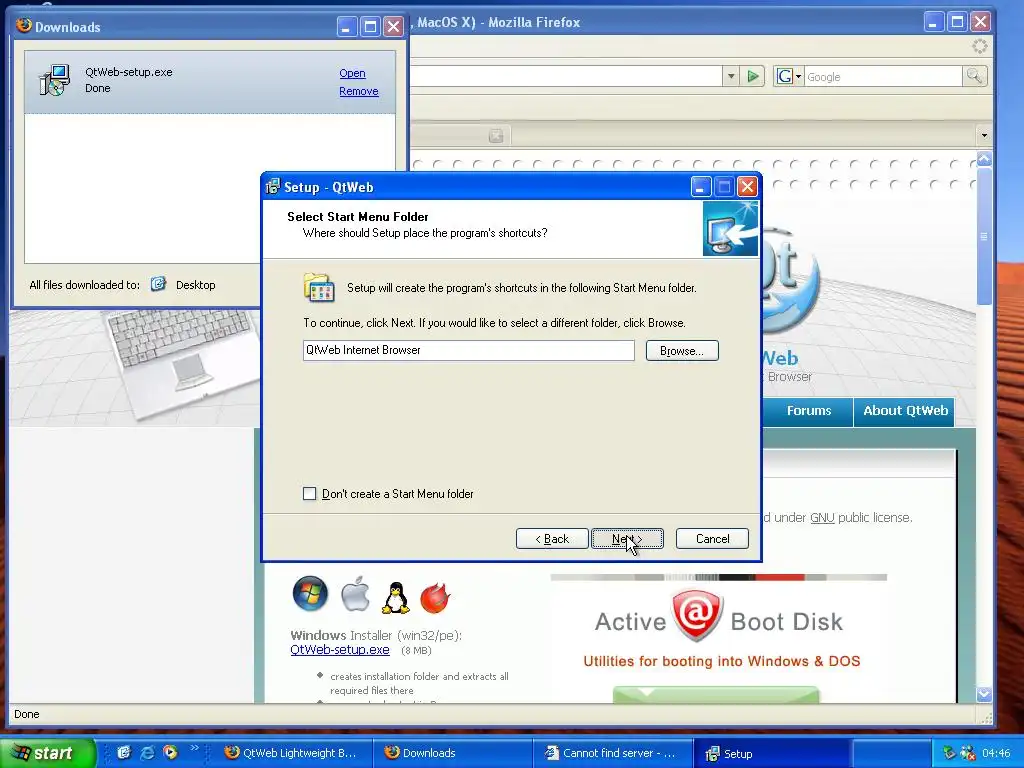This screenshot has width=1024, height=768.
Task: Cancel the QtWeb Setup wizard
Action: (x=712, y=539)
